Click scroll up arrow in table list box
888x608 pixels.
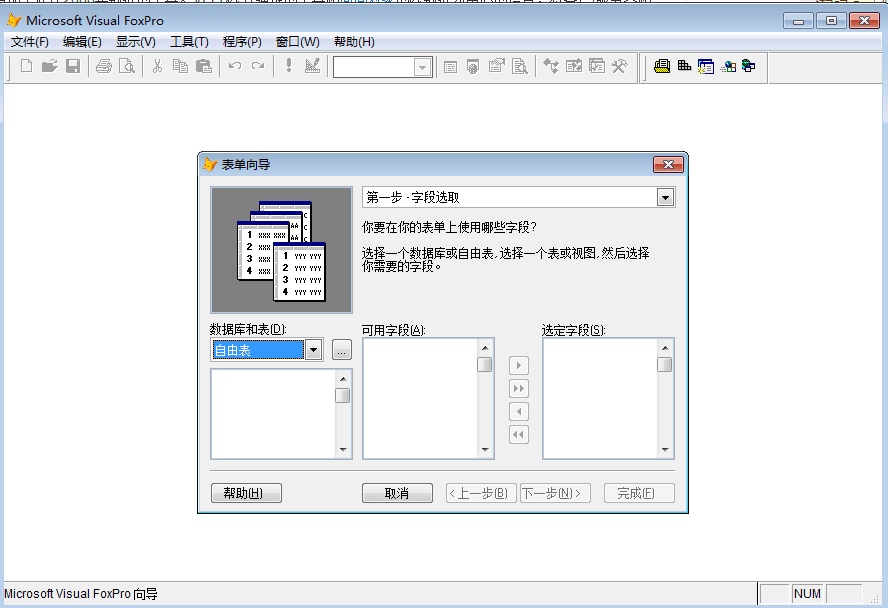click(343, 379)
